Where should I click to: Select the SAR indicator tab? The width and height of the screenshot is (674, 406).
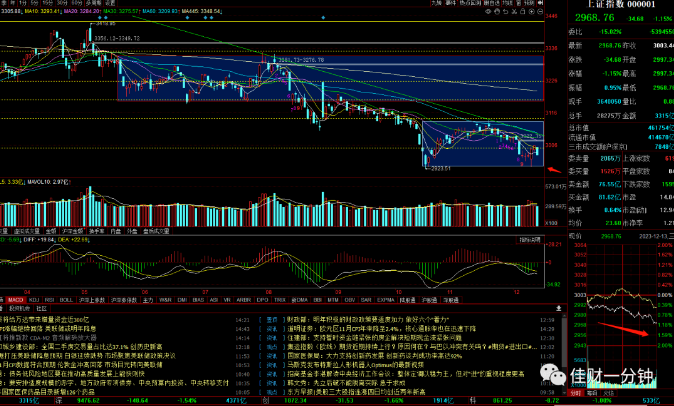click(366, 300)
